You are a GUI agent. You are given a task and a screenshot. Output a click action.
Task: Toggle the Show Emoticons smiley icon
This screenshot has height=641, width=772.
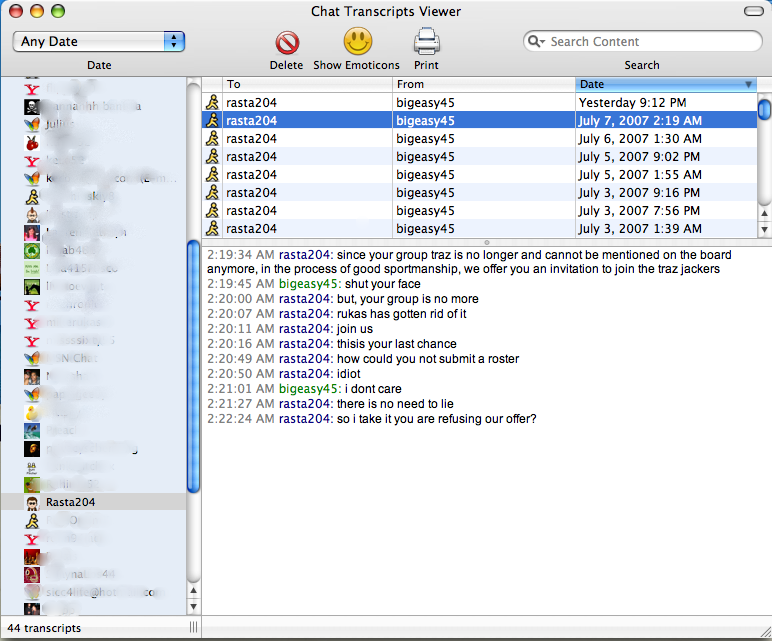pos(357,42)
